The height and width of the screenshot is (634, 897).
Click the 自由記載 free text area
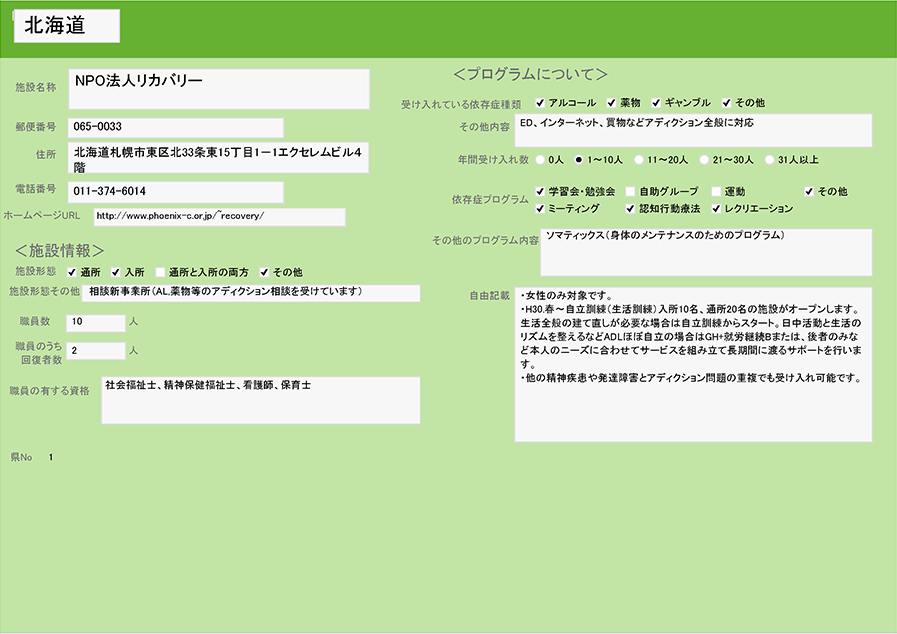[693, 365]
